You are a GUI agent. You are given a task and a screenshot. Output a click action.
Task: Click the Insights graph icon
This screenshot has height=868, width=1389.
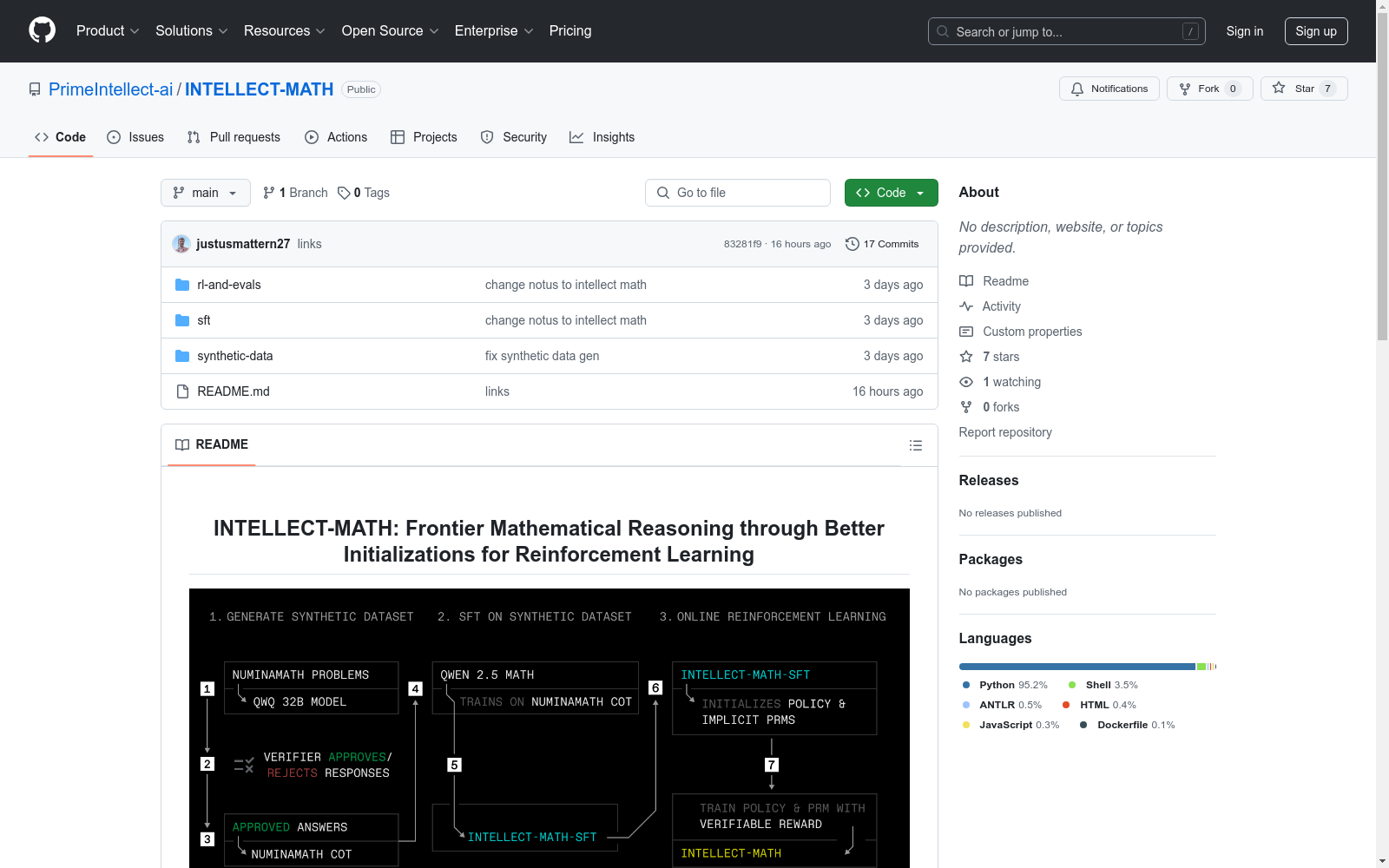[x=576, y=137]
